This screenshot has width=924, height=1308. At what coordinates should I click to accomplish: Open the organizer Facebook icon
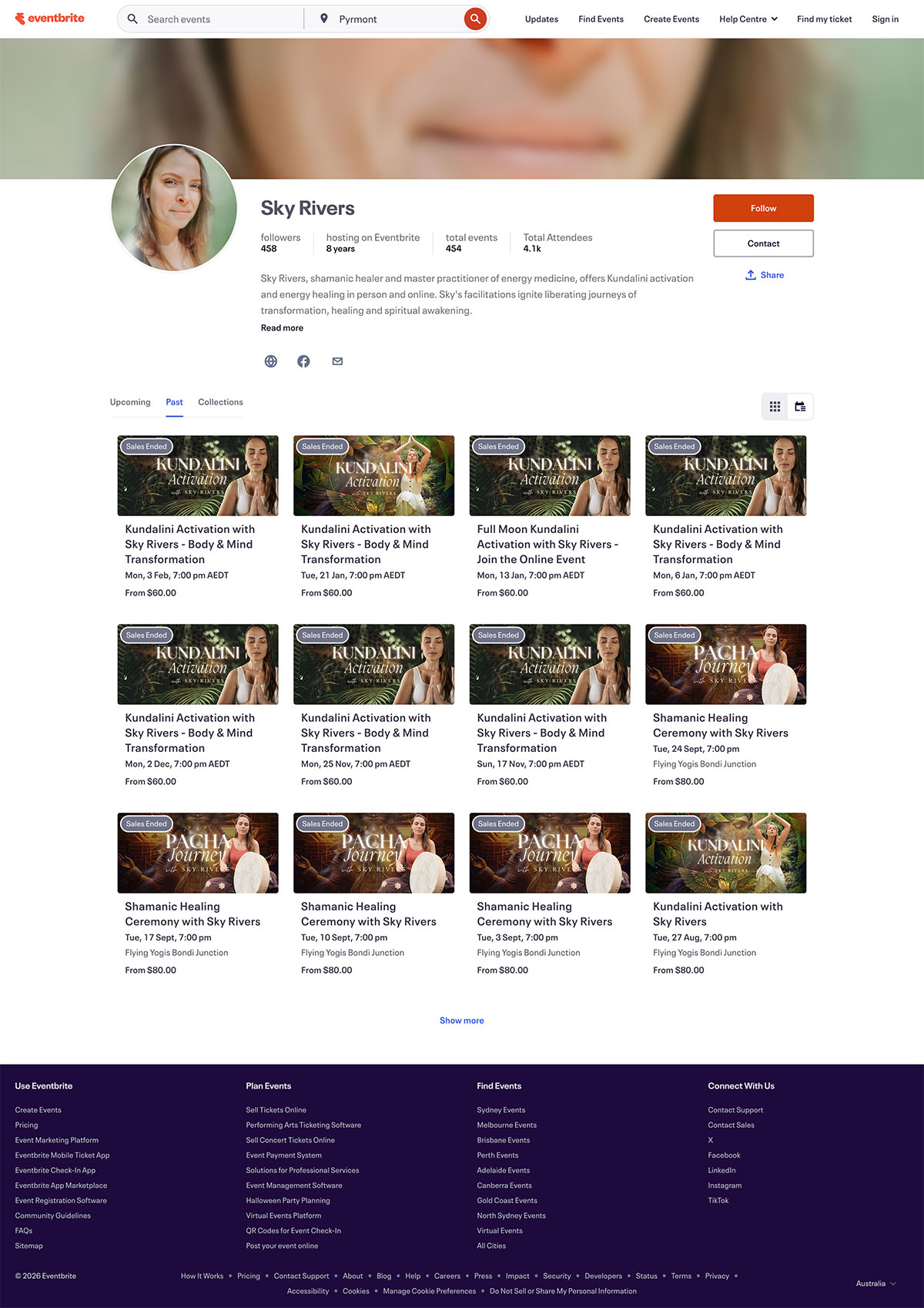(x=304, y=361)
